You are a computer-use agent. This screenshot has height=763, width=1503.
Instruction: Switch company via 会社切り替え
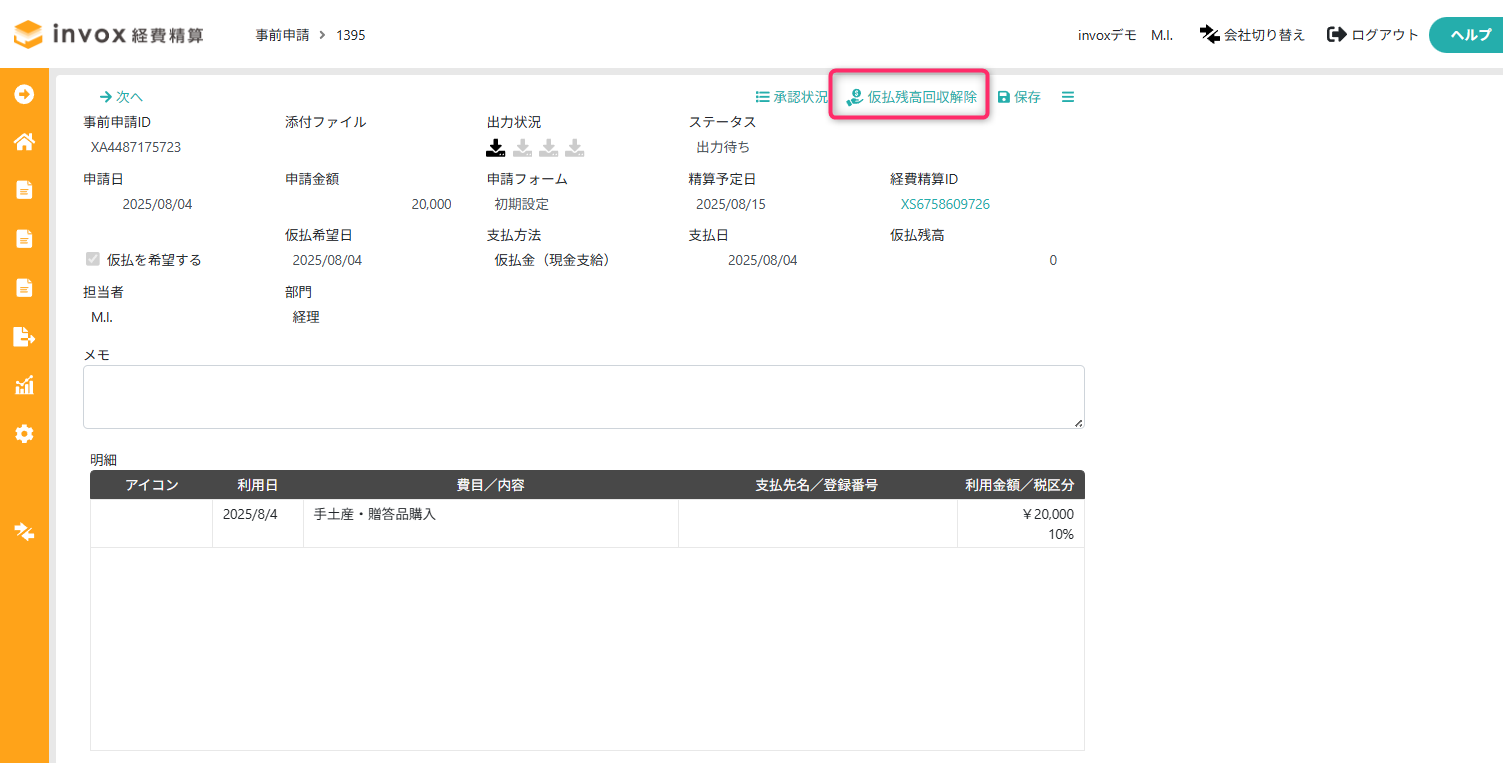tap(1253, 35)
